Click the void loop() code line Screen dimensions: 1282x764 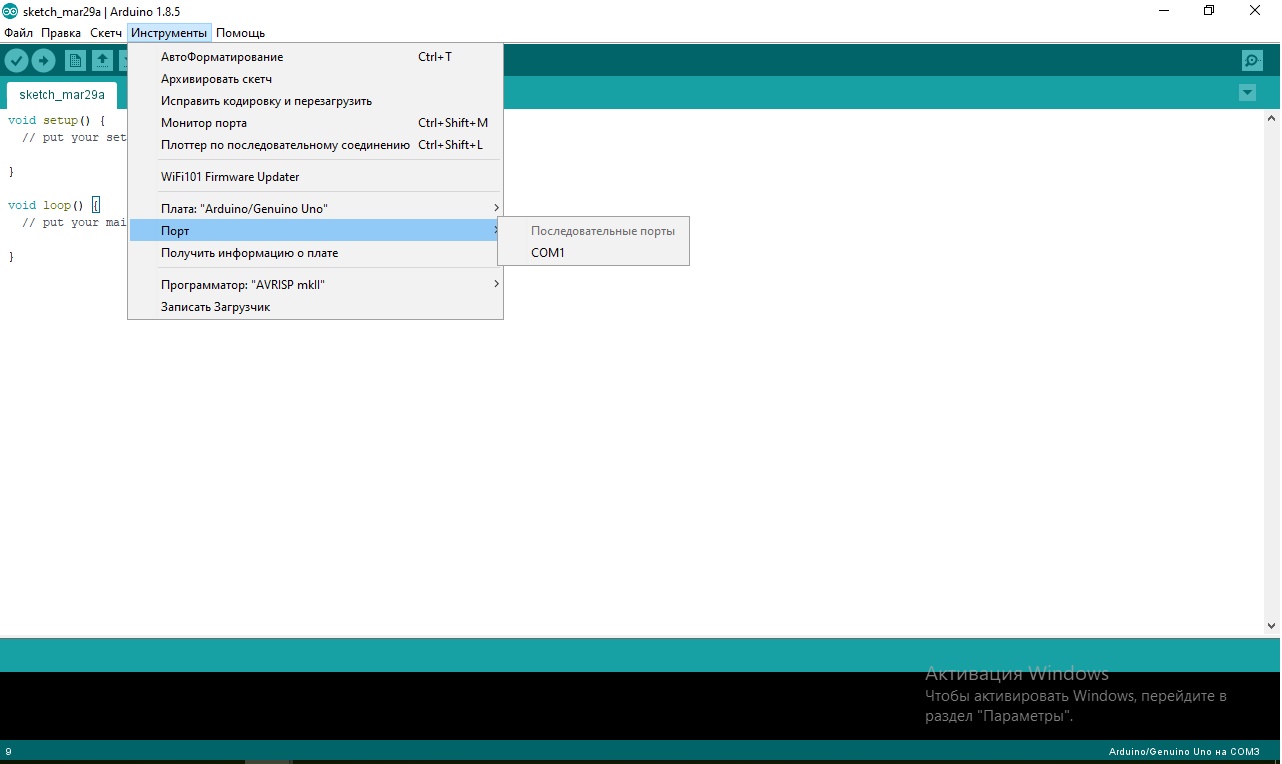[54, 206]
